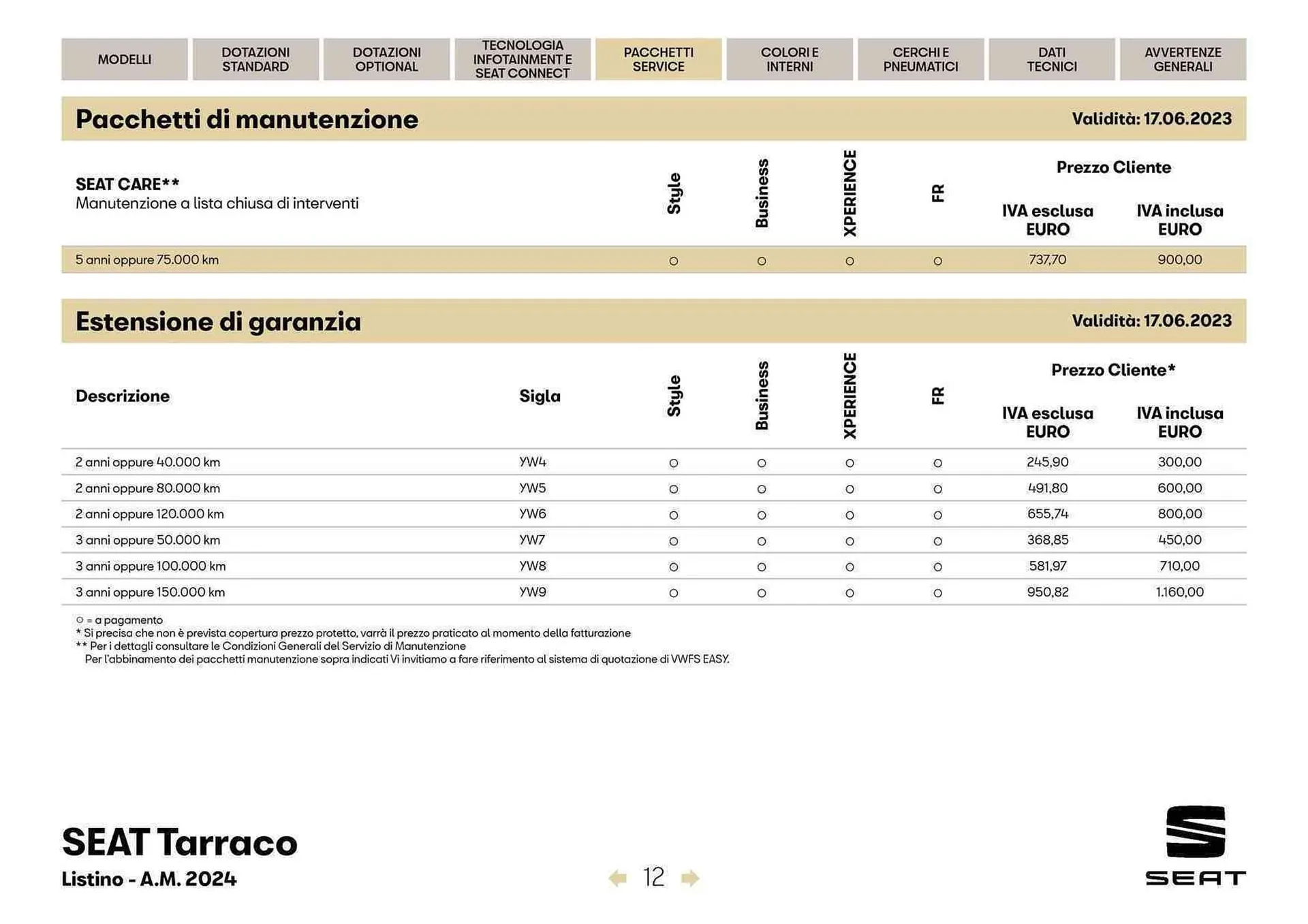Viewport: 1308px width, 924px height.
Task: Click the 'a pagamento' legend note
Action: 119,620
